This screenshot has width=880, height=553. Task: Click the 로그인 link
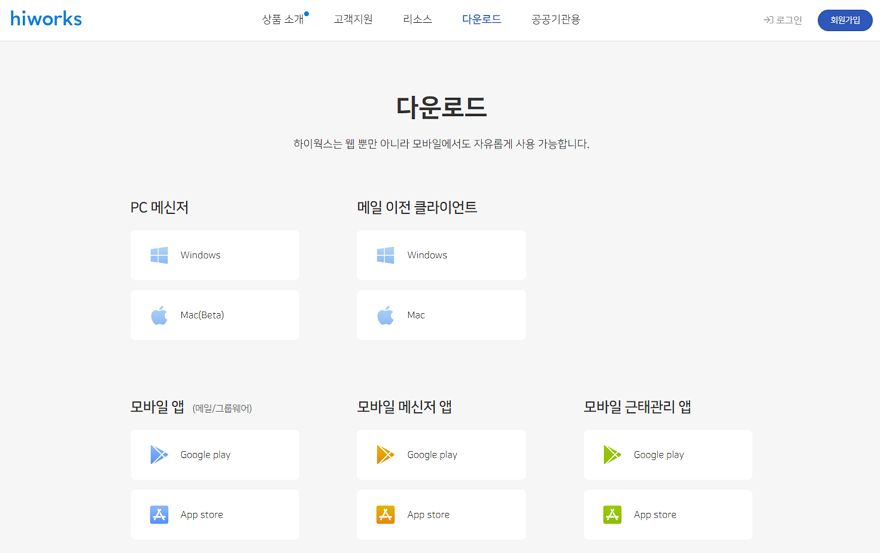789,20
